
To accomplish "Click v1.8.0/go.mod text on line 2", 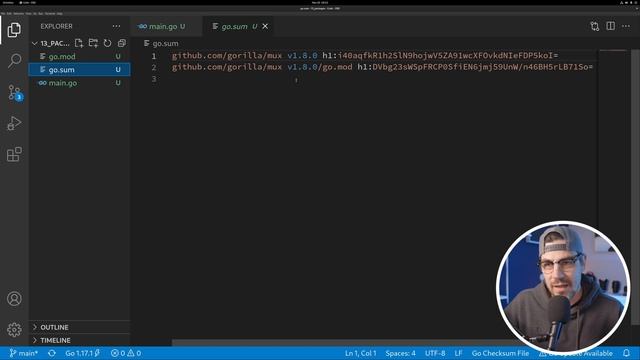I will [320, 67].
